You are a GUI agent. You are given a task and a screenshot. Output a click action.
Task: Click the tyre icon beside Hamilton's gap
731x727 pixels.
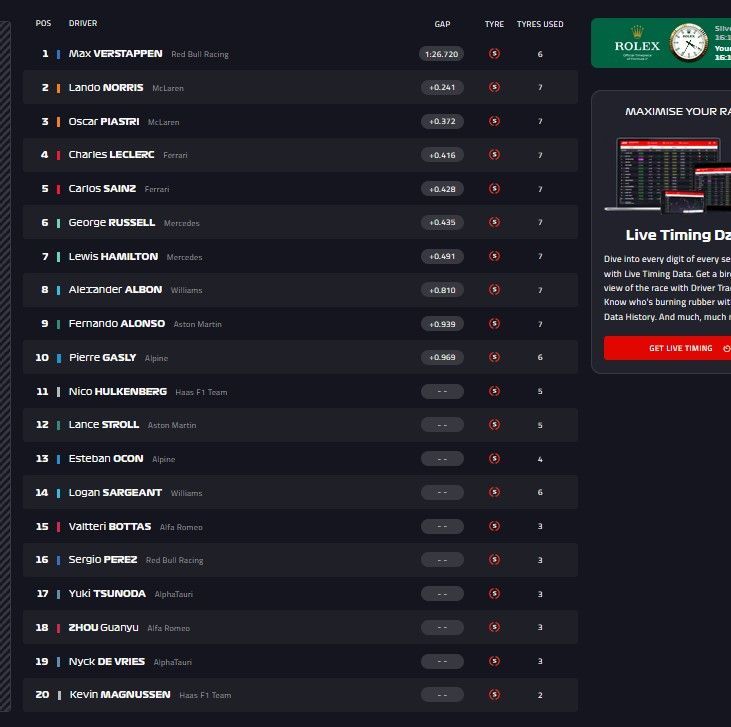[494, 257]
